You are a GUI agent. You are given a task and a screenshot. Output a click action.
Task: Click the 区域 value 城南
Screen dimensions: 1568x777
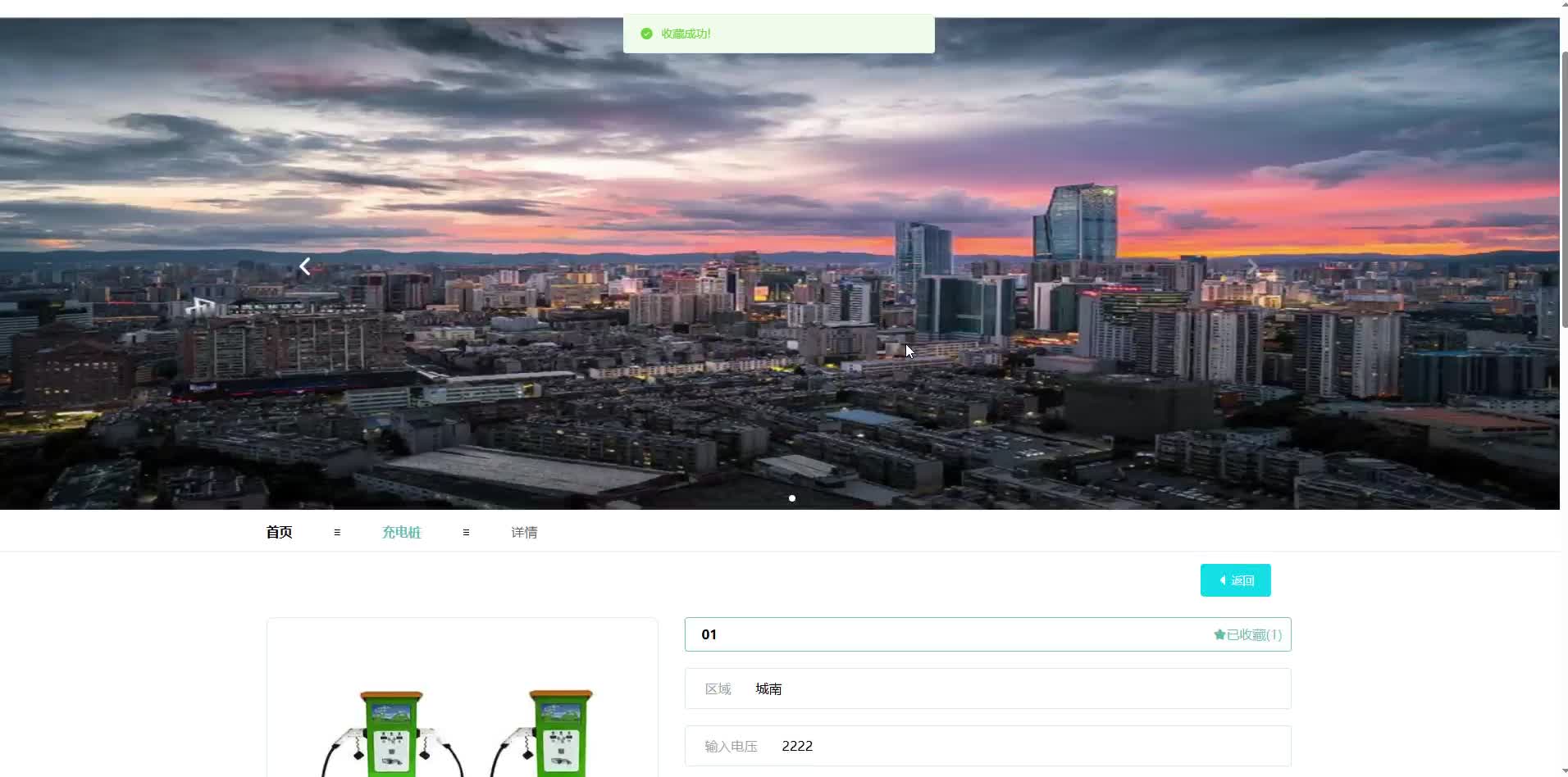[x=768, y=688]
